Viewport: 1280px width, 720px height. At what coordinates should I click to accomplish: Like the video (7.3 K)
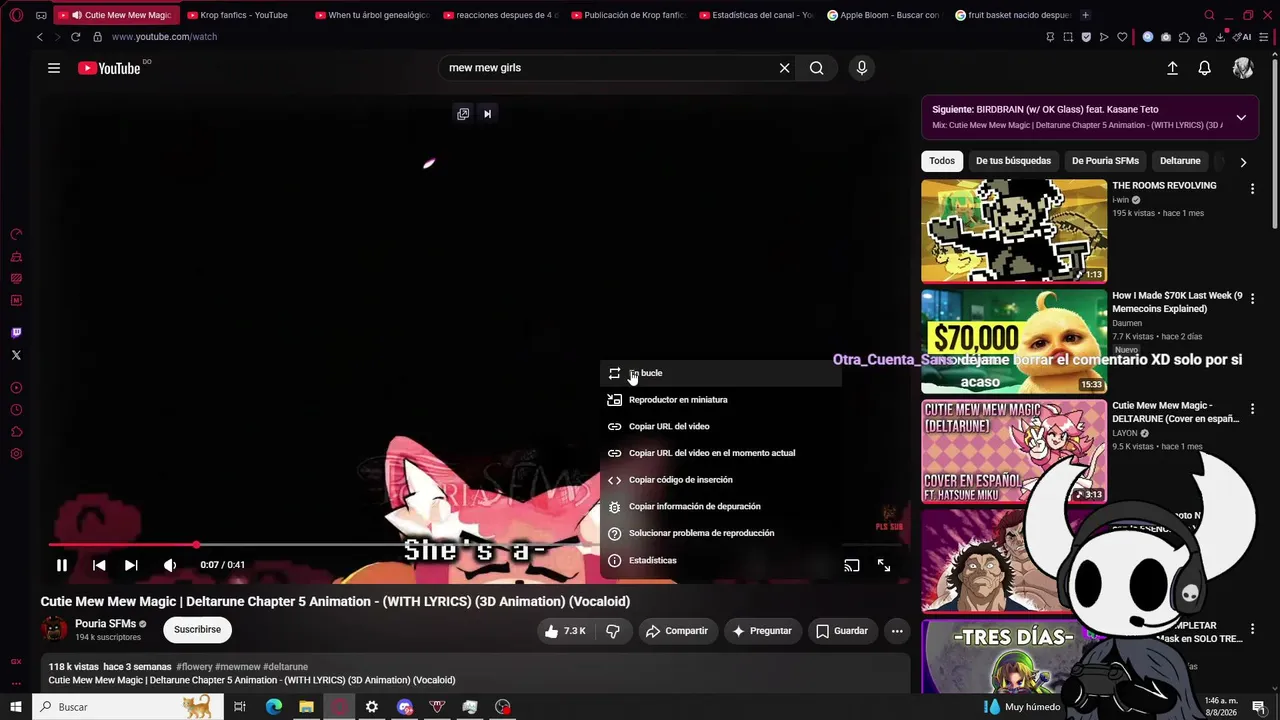click(x=564, y=631)
